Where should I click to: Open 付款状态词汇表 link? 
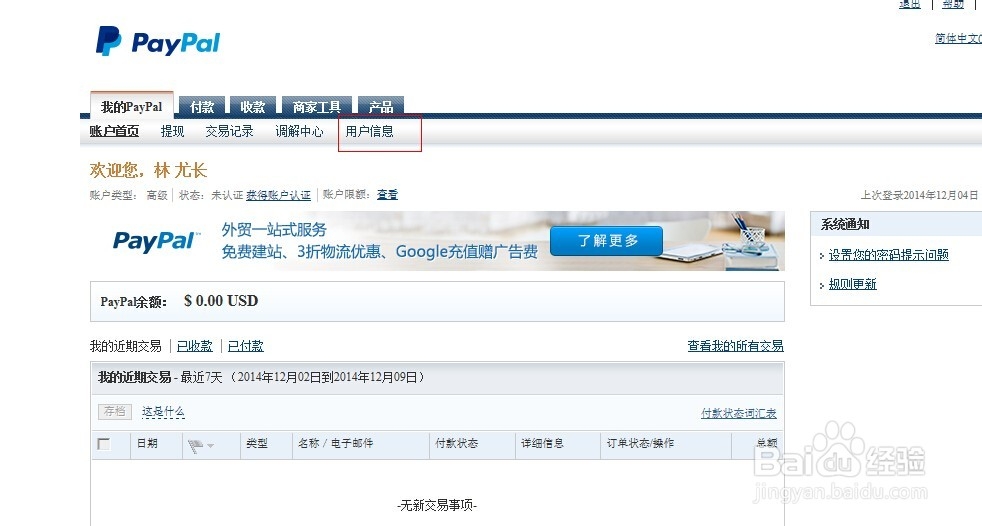pos(738,413)
